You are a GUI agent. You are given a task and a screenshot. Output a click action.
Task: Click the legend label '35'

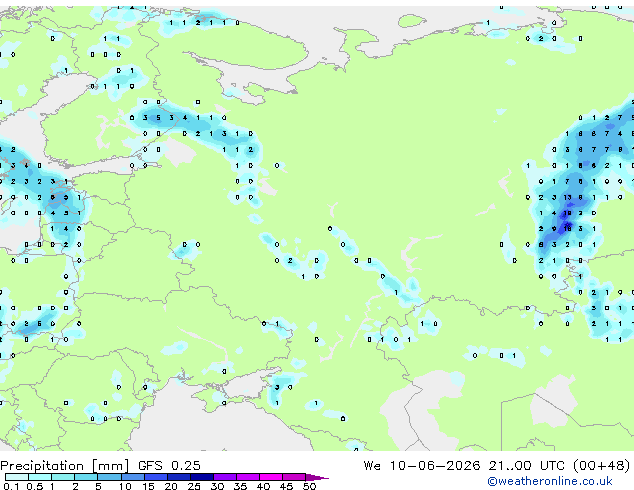tap(241, 486)
